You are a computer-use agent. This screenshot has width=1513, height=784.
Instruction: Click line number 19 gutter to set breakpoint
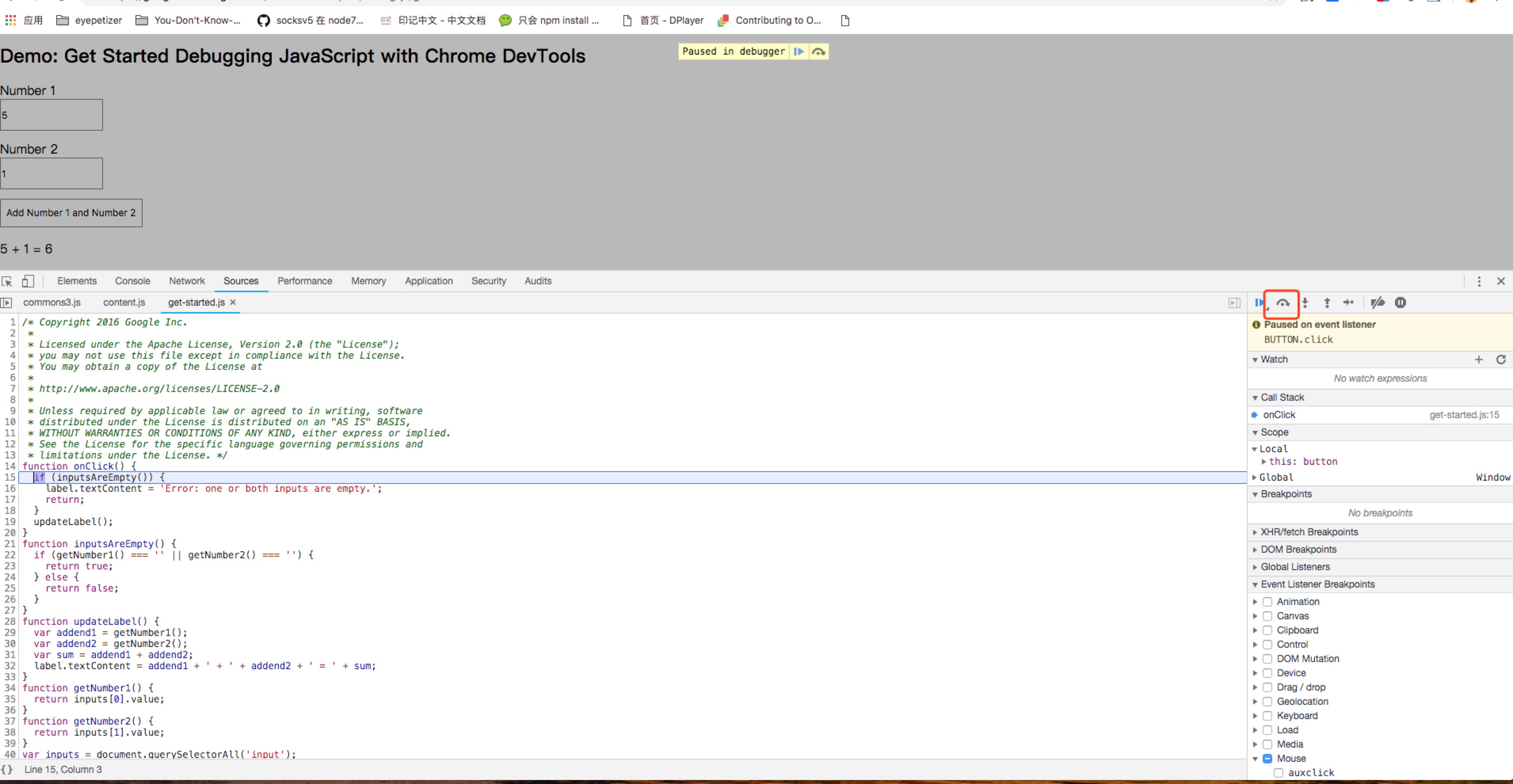tap(10, 521)
